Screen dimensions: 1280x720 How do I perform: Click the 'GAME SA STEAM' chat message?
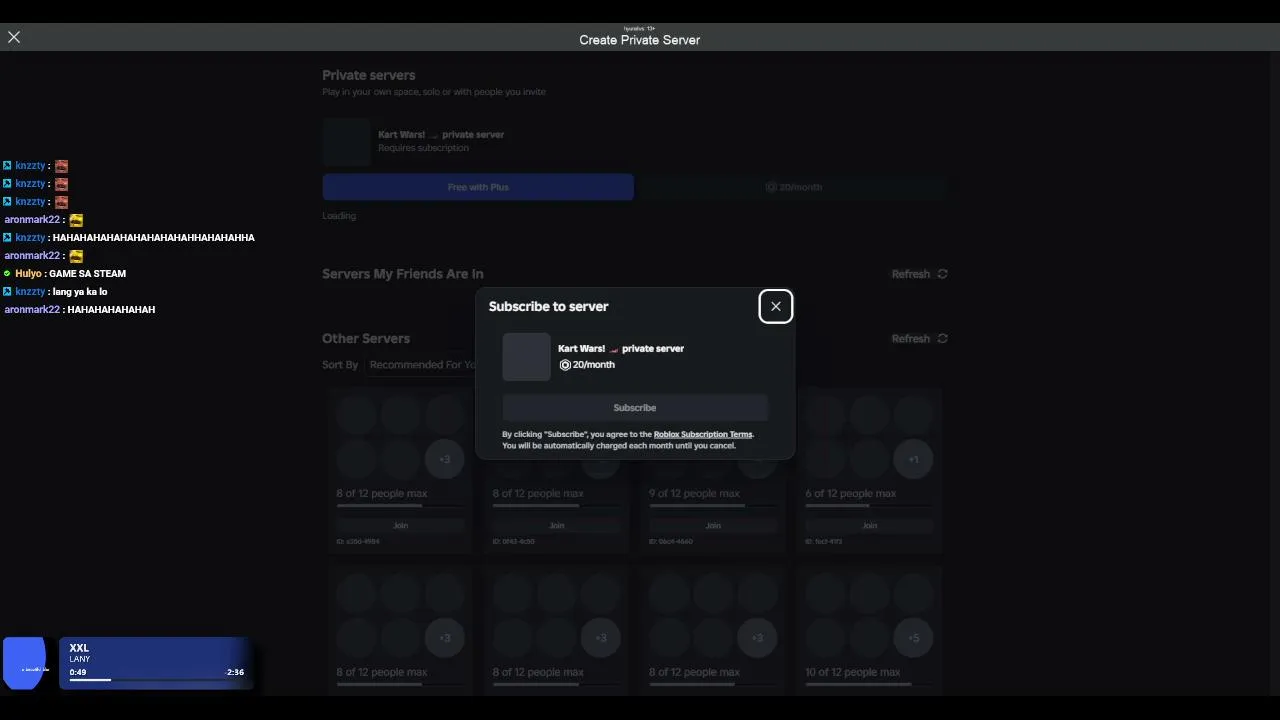point(87,274)
